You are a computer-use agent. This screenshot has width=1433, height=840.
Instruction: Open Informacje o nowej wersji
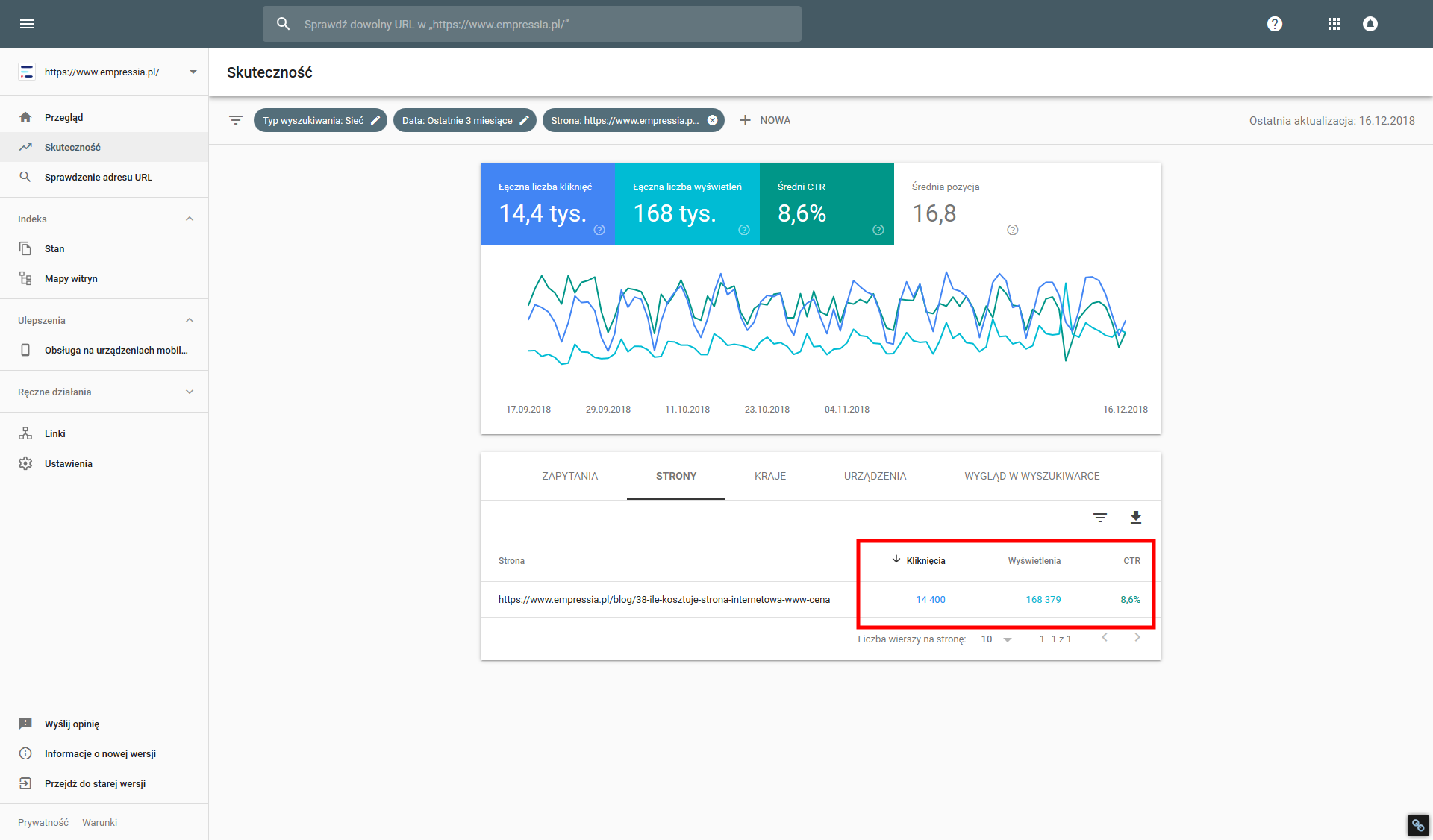point(104,753)
